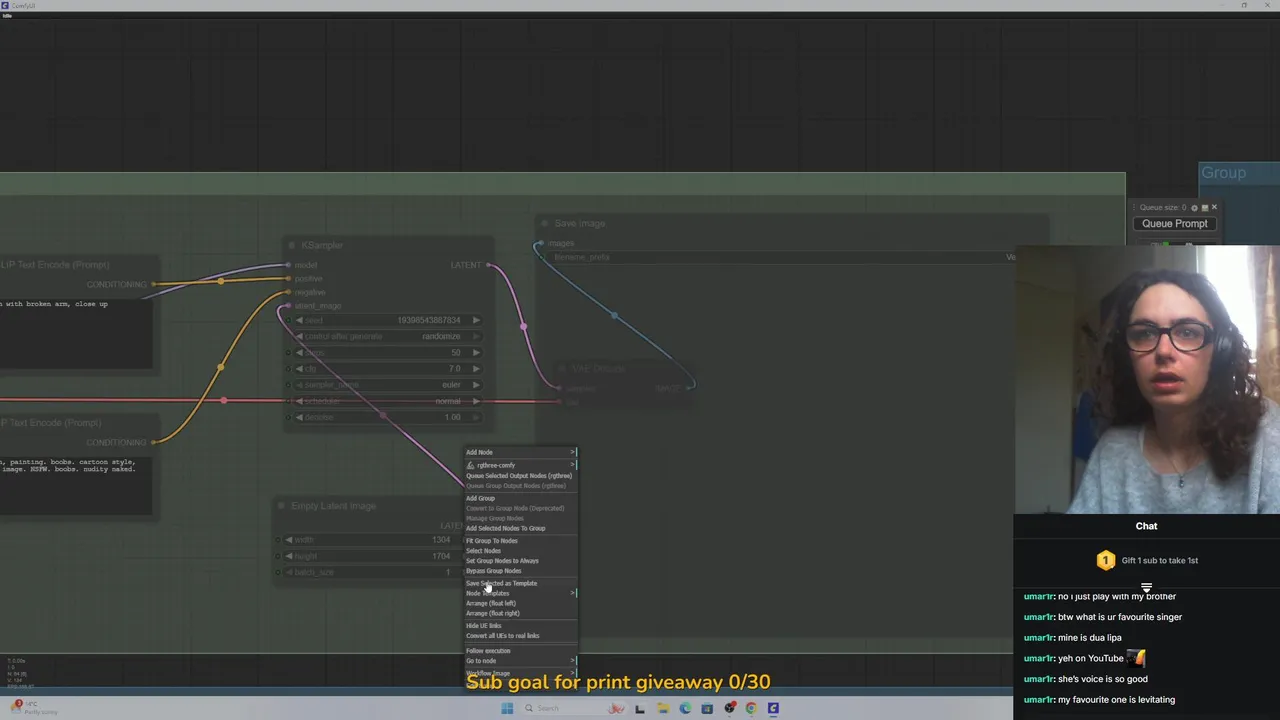Open the Go to node submenu
Screen dimensions: 1280x720
click(x=521, y=661)
